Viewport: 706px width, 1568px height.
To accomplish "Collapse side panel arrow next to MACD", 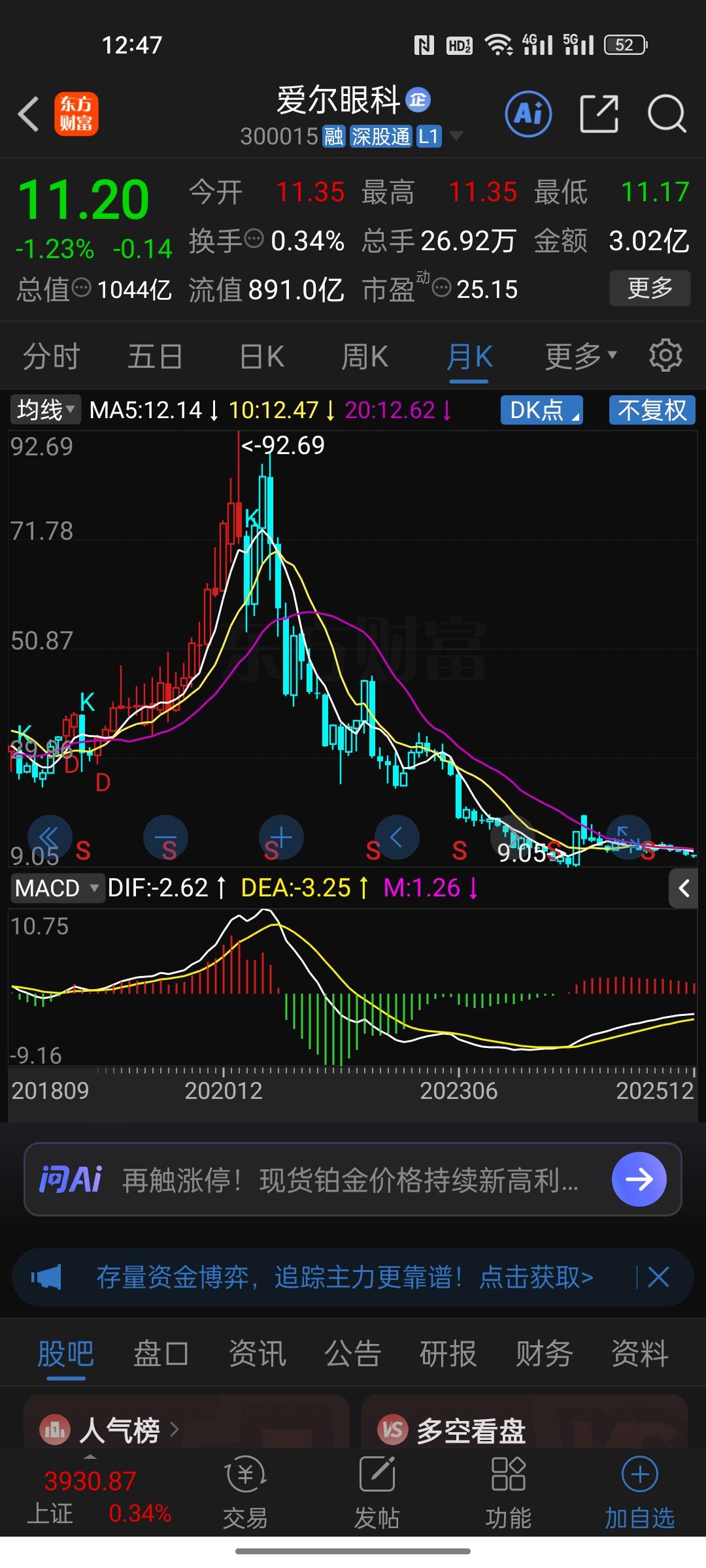I will click(684, 889).
